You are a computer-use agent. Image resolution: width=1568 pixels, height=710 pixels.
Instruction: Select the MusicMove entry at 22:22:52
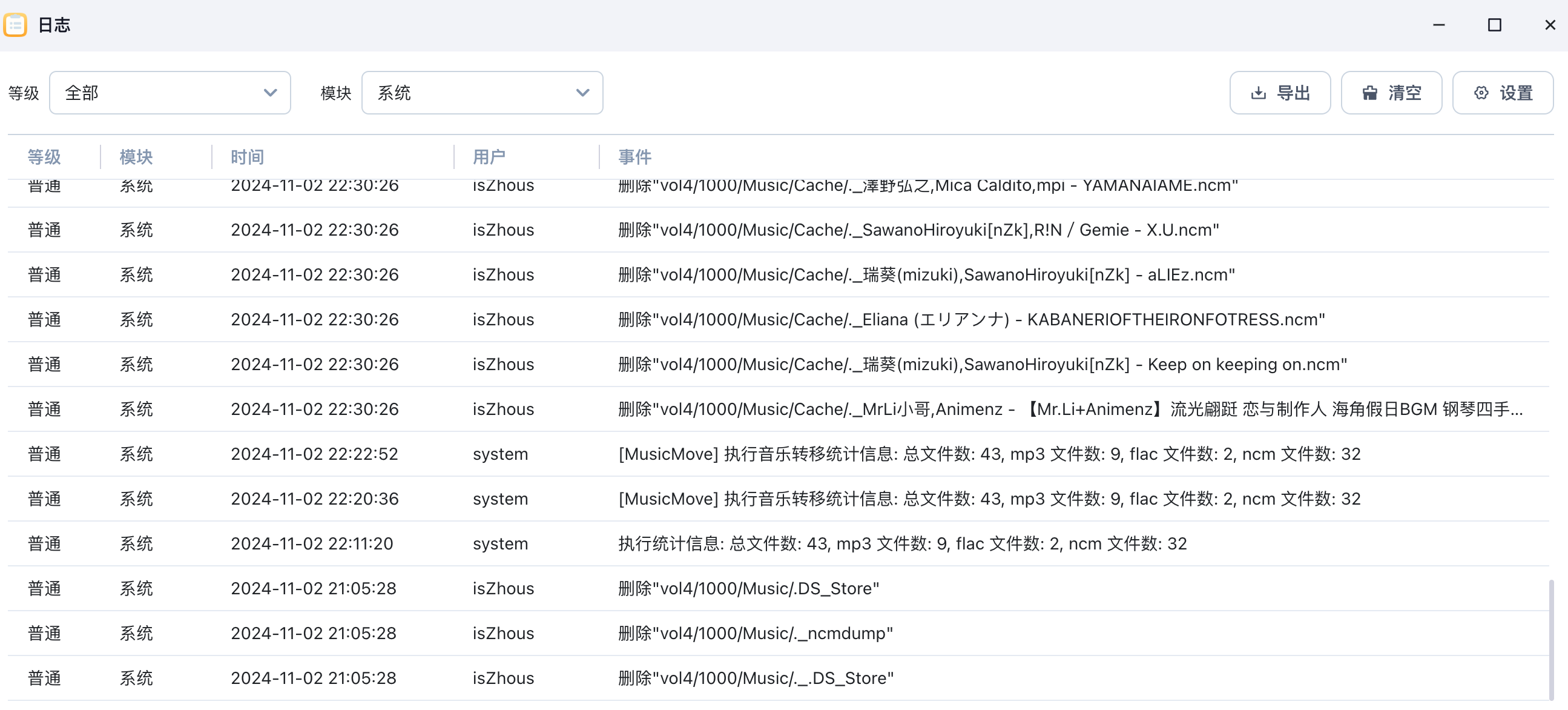coord(779,454)
